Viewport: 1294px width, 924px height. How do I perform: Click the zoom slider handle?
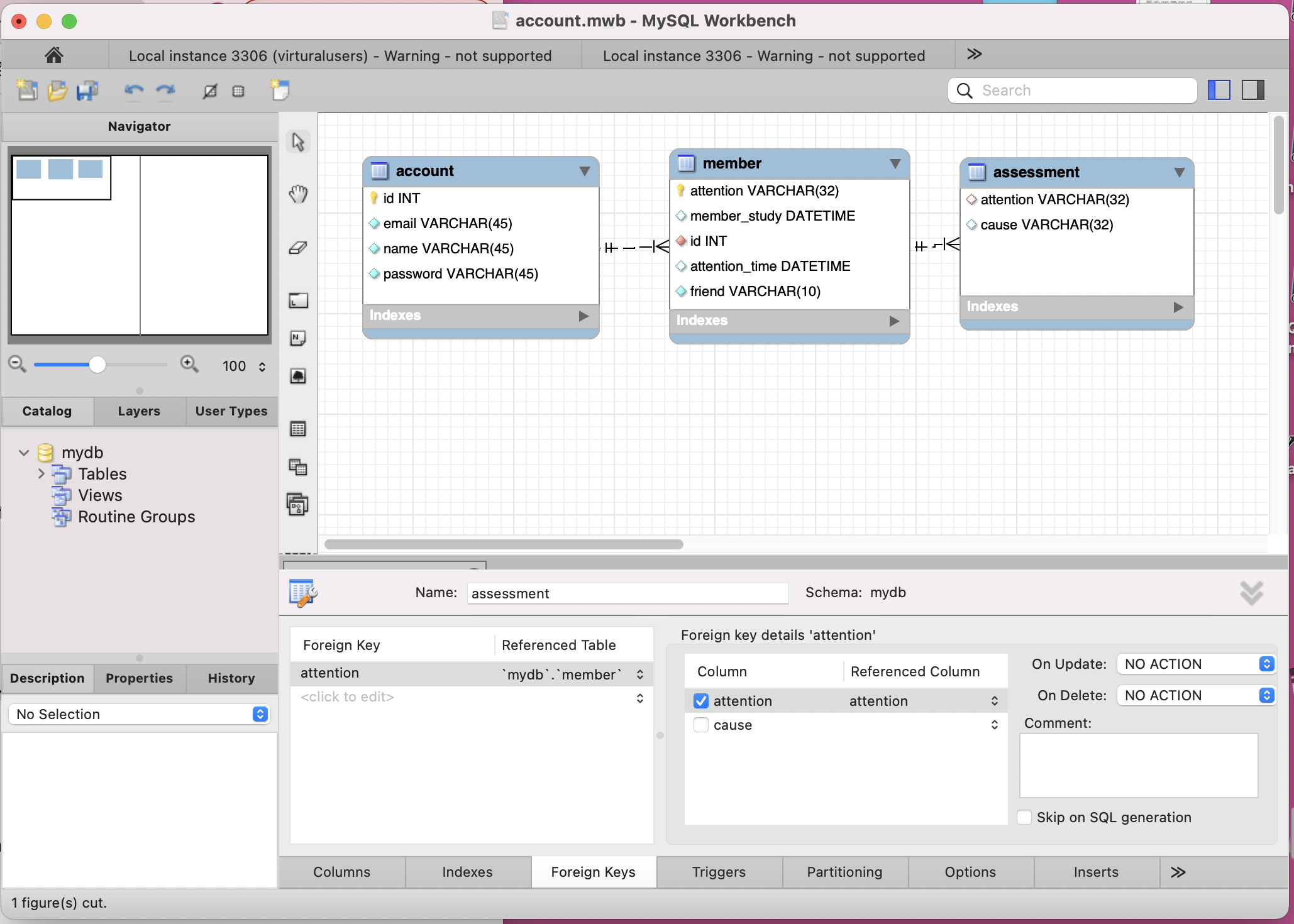click(x=97, y=365)
